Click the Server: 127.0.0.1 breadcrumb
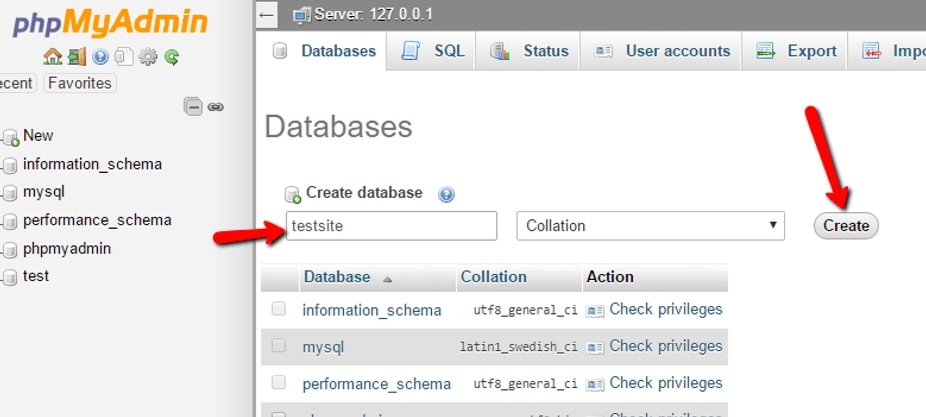926x417 pixels. point(373,14)
